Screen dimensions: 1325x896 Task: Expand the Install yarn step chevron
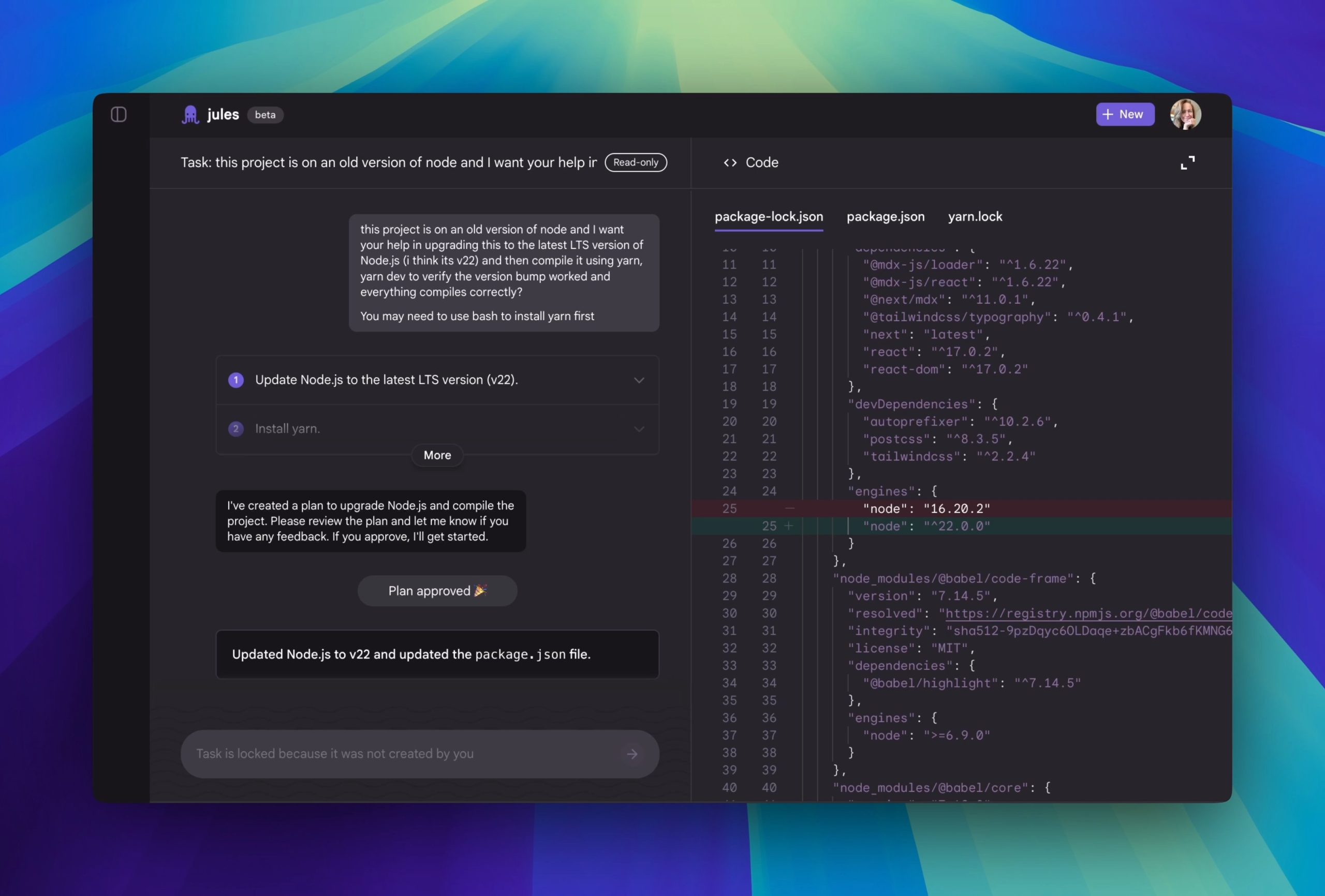pos(639,429)
